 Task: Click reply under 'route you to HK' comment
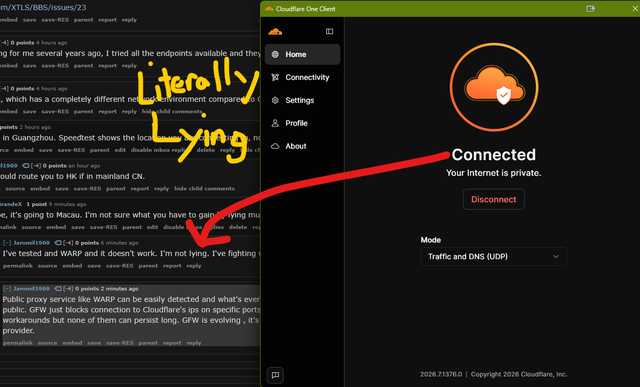162,189
